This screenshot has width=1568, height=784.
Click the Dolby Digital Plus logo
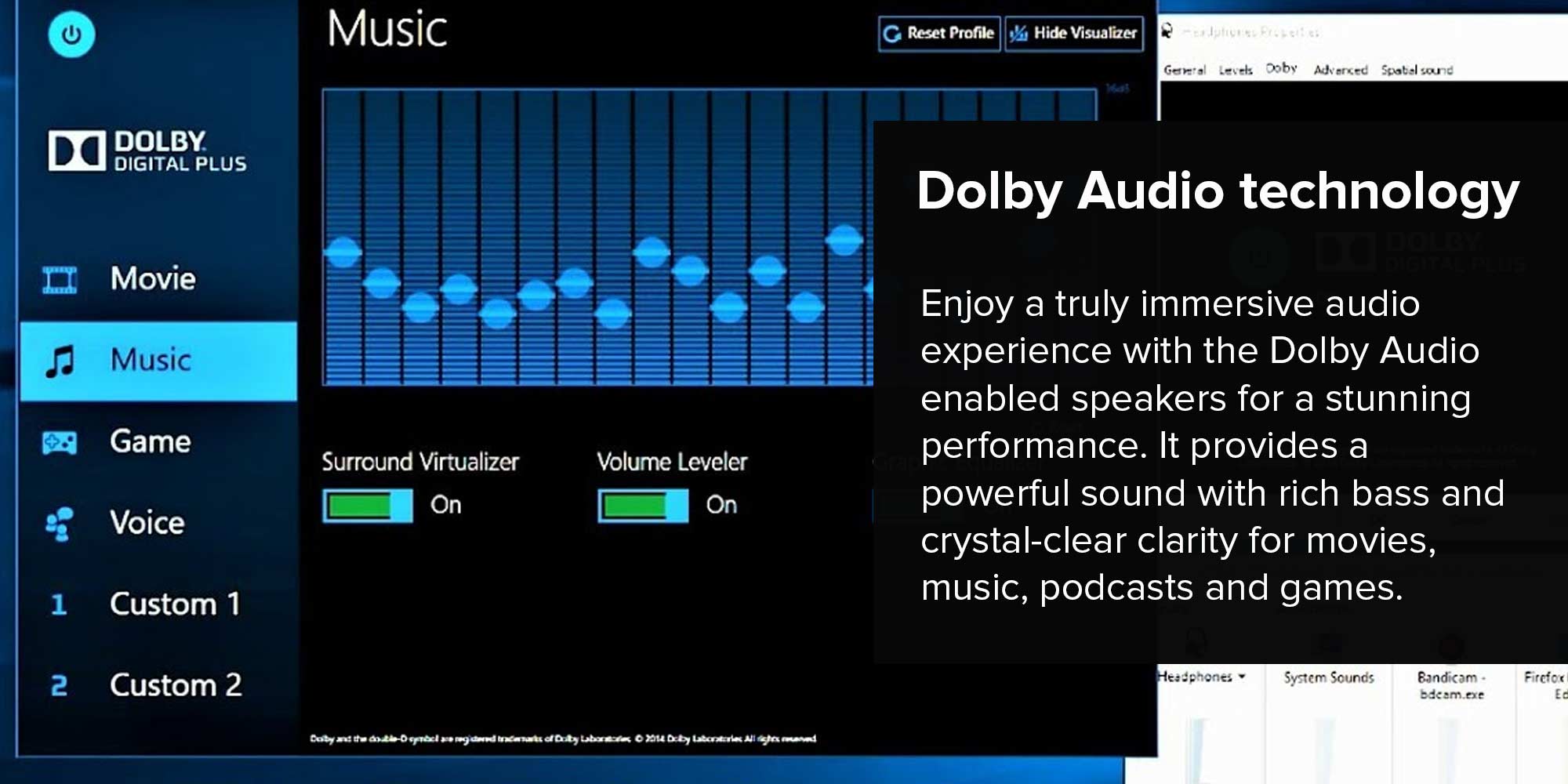(x=147, y=151)
